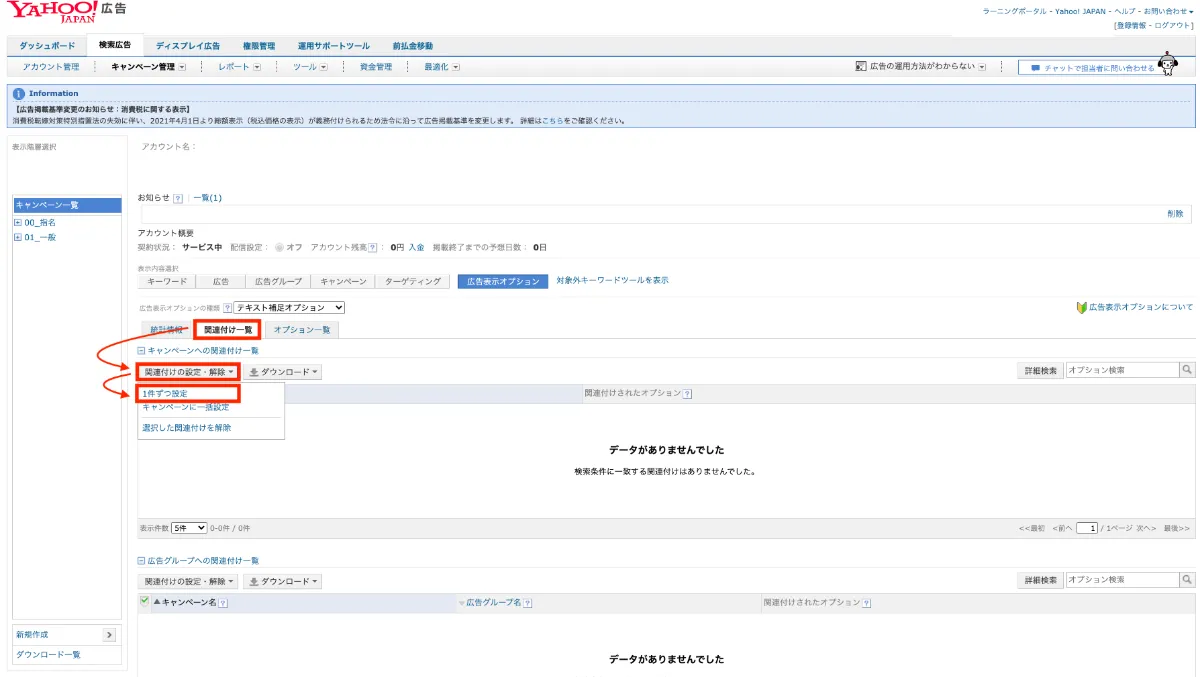
Task: Click the icon beside 広告の運用方法がわからない
Action: pos(861,67)
